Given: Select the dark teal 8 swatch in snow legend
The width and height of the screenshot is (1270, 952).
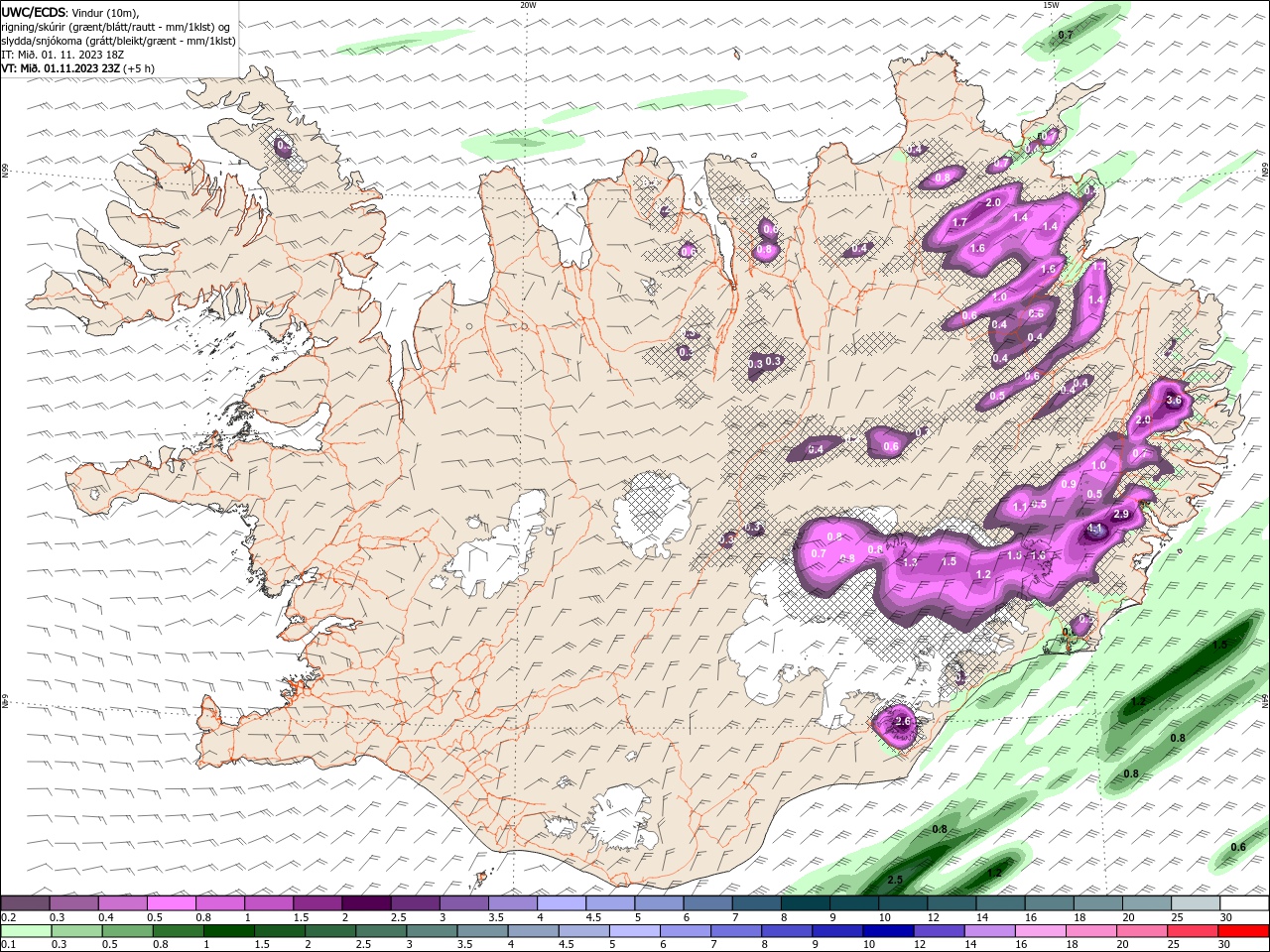Looking at the screenshot, I should (806, 903).
